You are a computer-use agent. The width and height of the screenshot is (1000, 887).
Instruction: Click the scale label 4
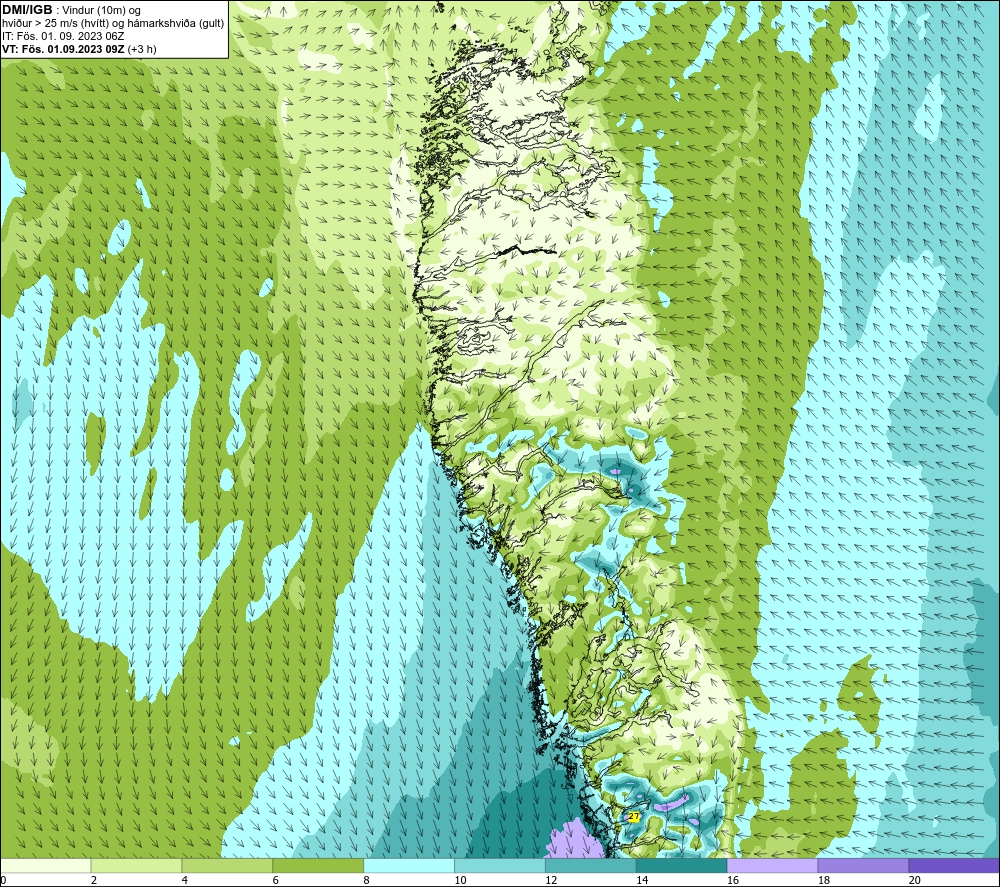(184, 880)
